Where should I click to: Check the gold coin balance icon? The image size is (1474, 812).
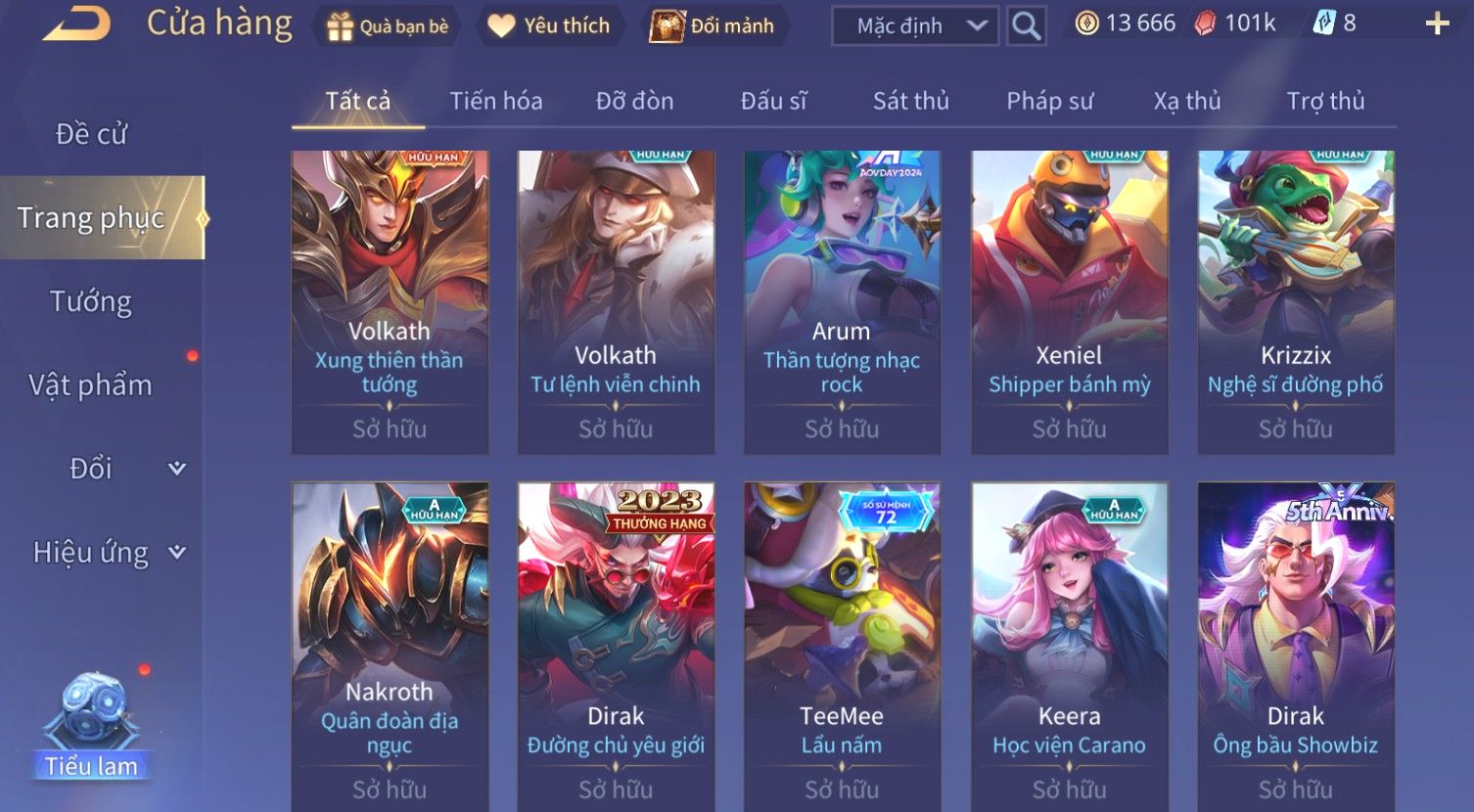click(1086, 23)
